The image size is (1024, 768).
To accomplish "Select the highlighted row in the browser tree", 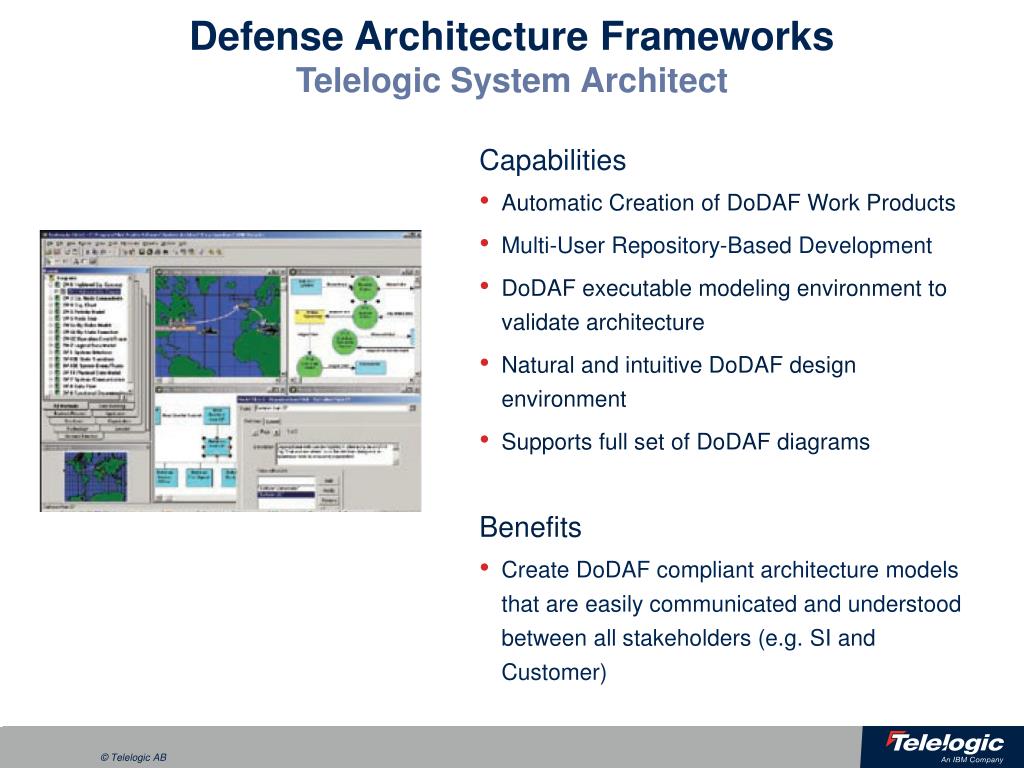I will pyautogui.click(x=94, y=291).
